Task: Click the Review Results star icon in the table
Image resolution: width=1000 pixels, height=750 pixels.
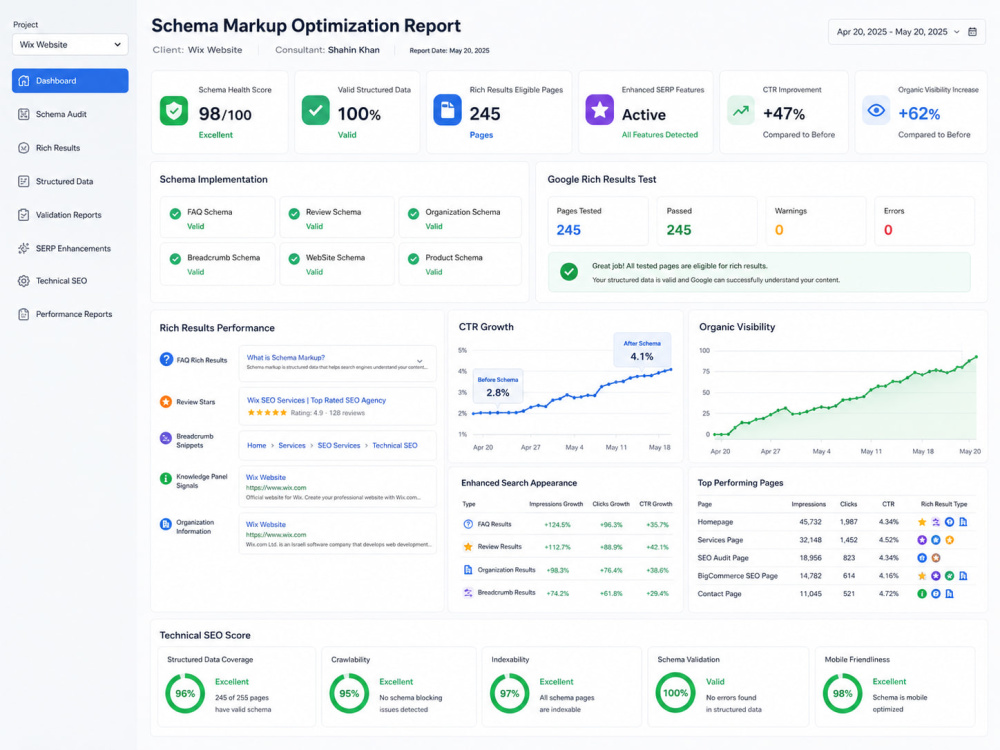Action: click(x=468, y=547)
